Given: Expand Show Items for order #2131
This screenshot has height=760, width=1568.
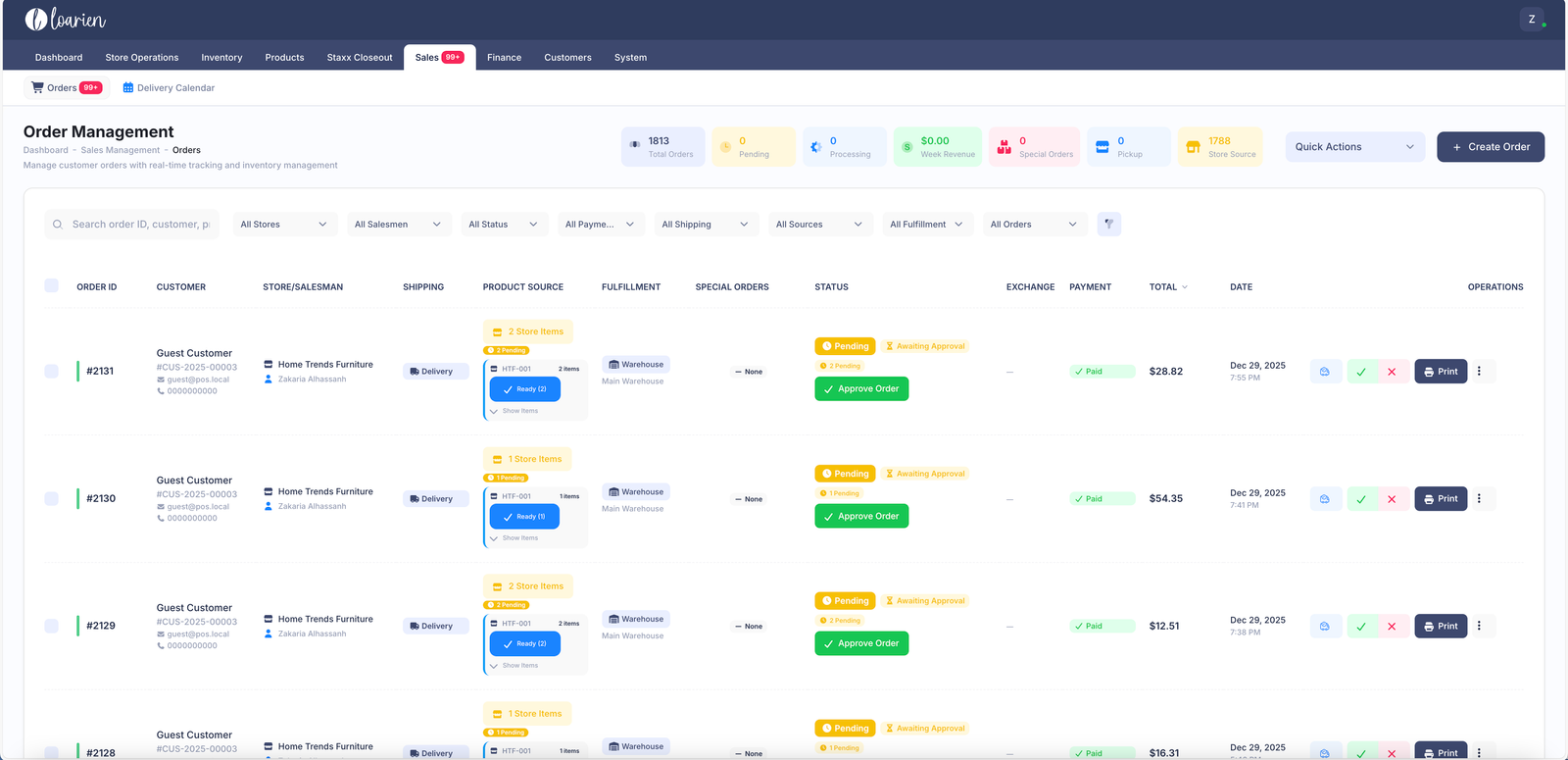Looking at the screenshot, I should coord(514,411).
